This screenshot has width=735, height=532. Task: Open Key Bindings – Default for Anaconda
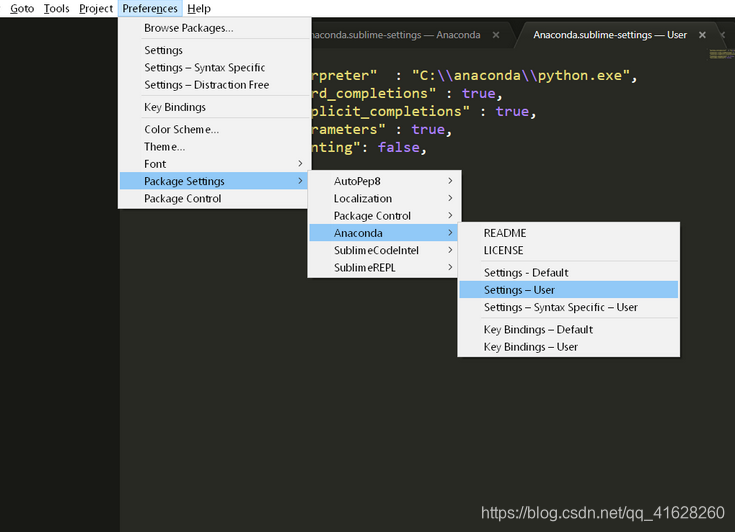pyautogui.click(x=569, y=330)
